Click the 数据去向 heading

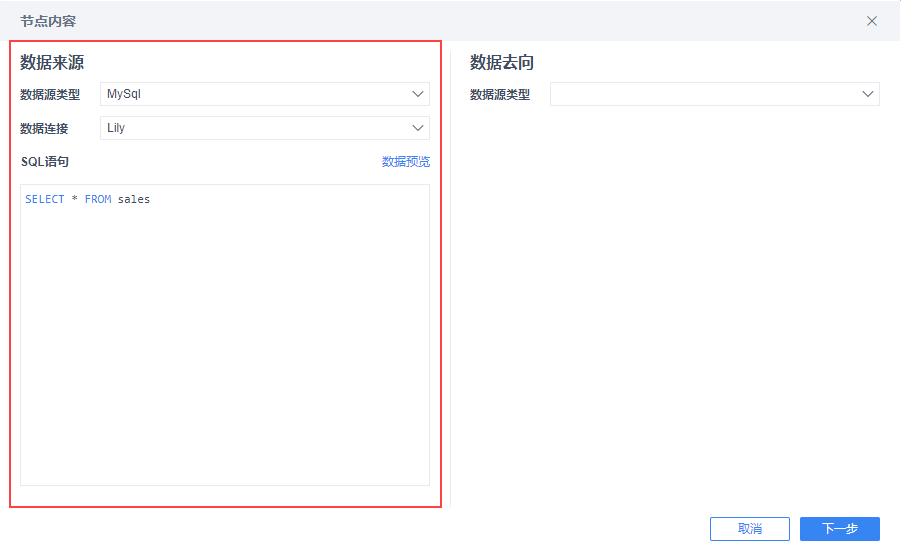tap(502, 62)
